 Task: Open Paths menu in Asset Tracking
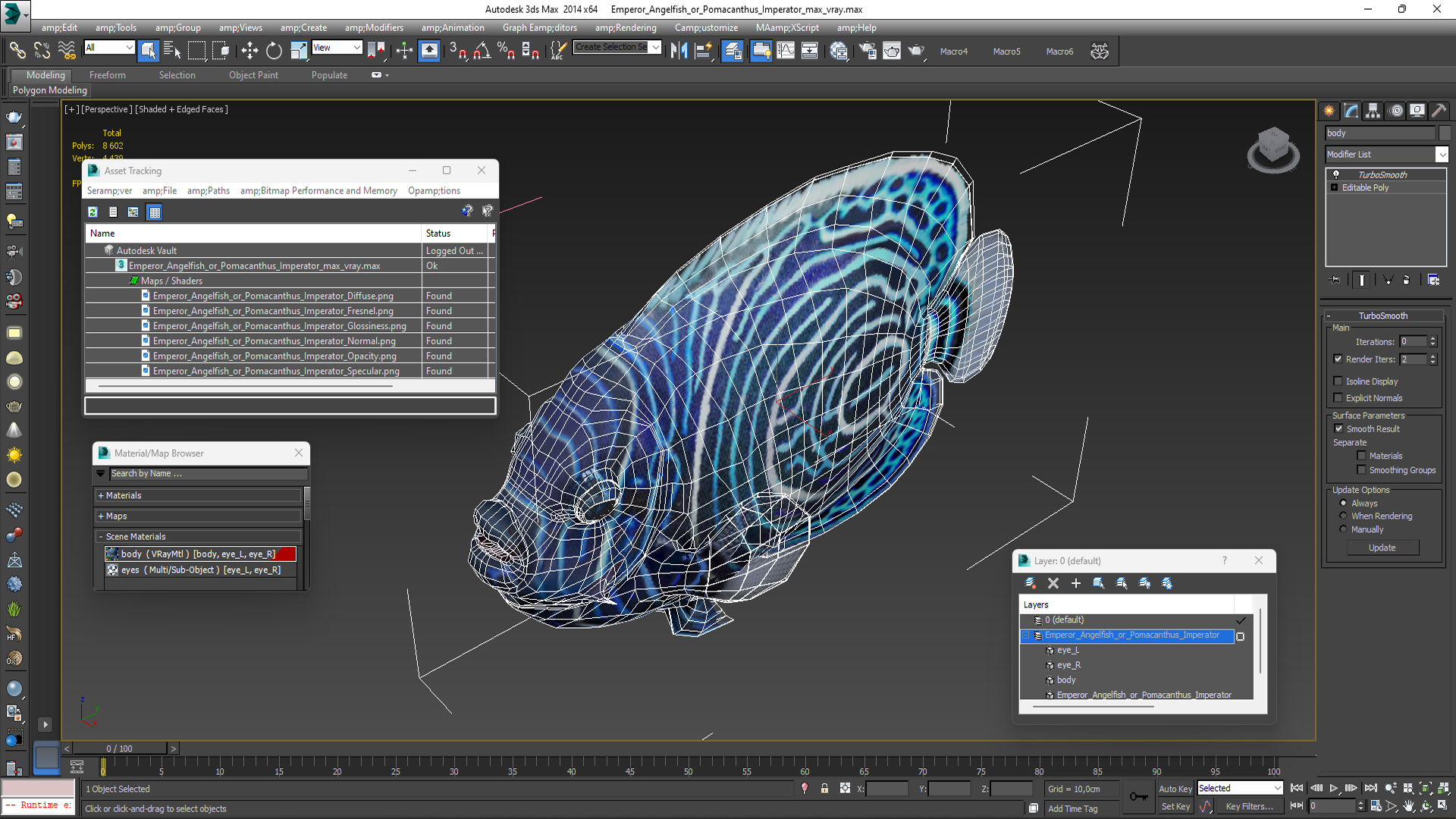[x=208, y=190]
